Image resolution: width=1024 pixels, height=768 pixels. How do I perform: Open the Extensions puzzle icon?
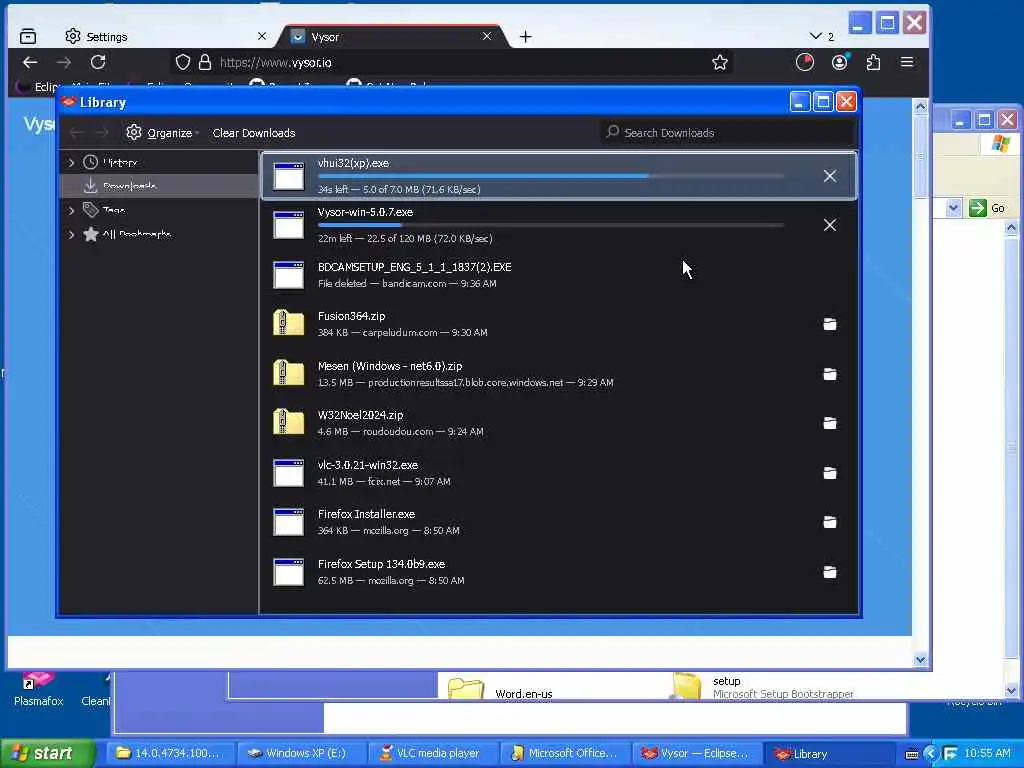point(873,62)
